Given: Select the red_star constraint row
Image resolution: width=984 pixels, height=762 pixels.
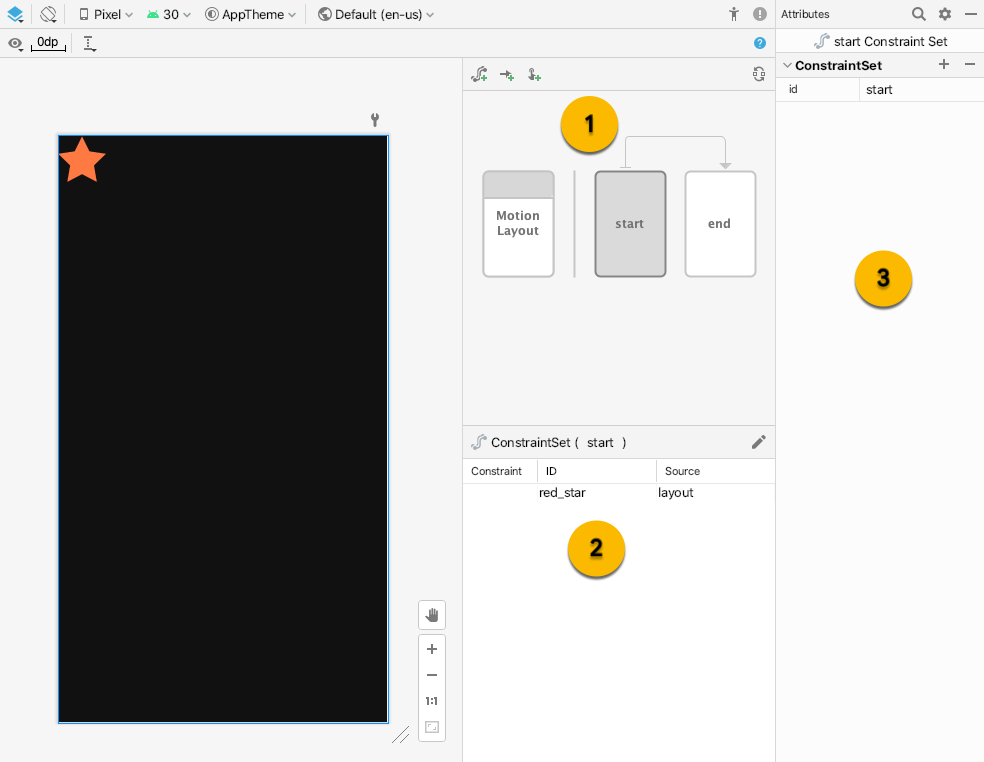Looking at the screenshot, I should point(562,492).
